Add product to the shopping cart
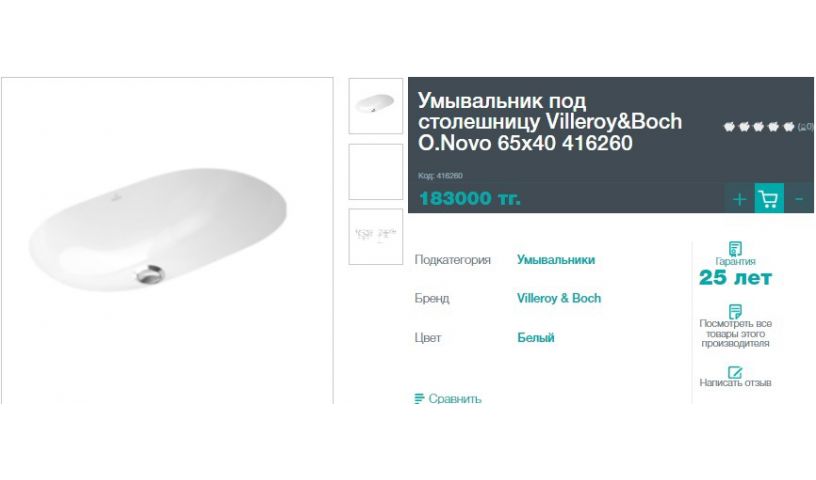The height and width of the screenshot is (480, 816). click(769, 198)
